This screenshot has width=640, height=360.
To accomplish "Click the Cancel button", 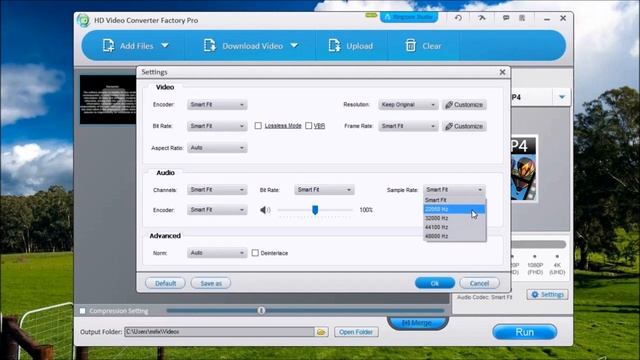I will click(479, 283).
